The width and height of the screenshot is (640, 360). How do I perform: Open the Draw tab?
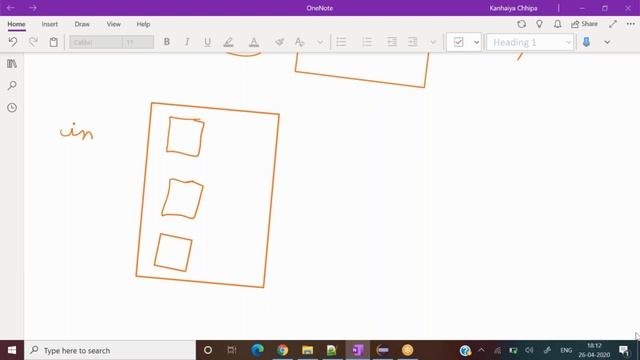click(x=82, y=24)
